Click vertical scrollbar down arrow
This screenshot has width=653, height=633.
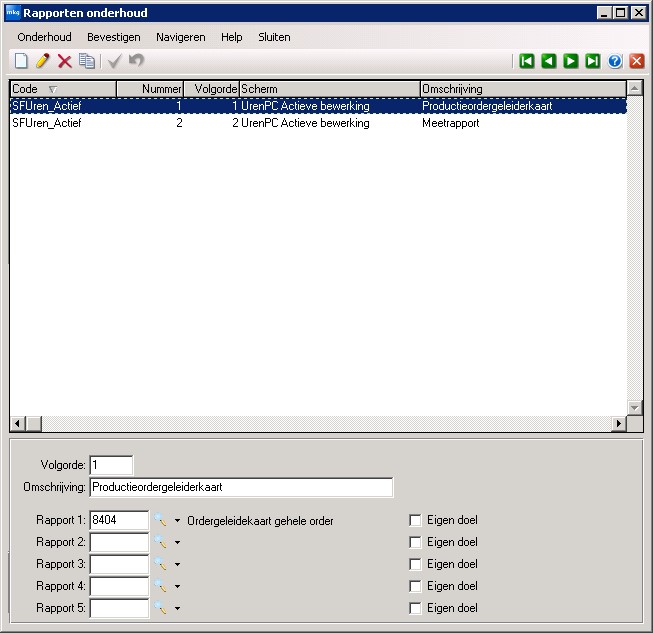635,408
